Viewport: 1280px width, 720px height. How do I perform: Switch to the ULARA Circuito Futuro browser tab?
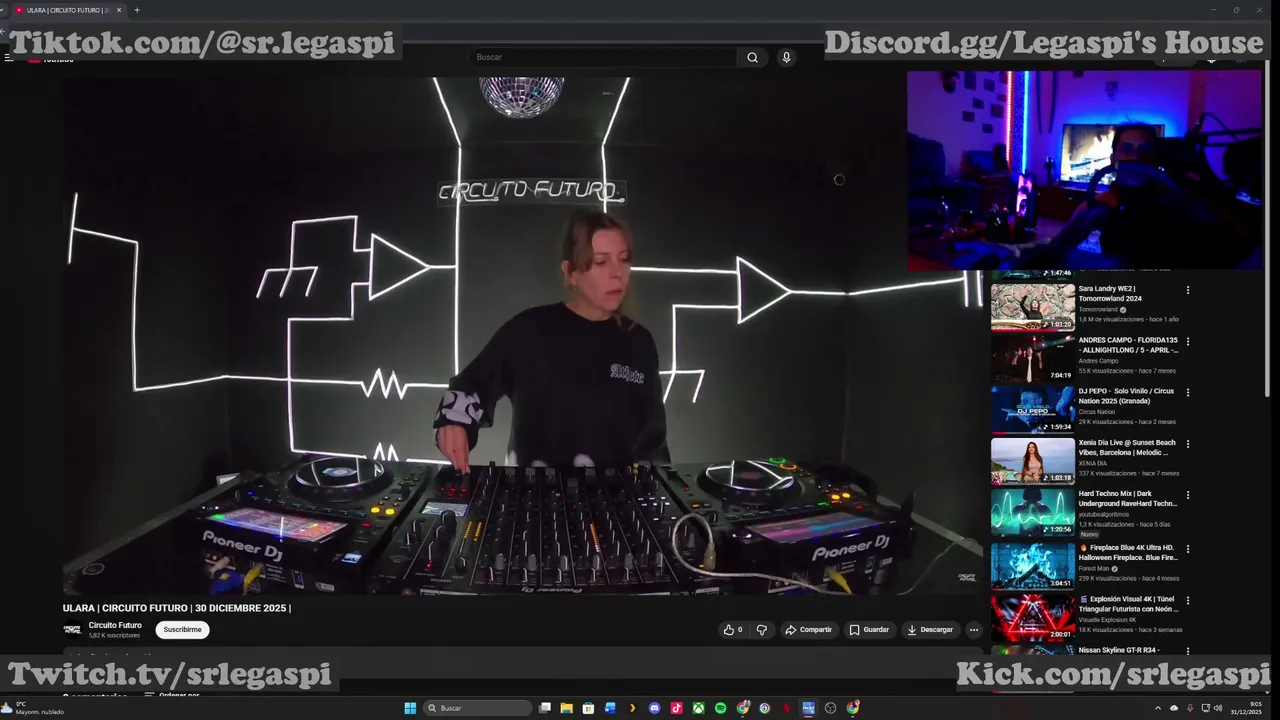click(67, 10)
